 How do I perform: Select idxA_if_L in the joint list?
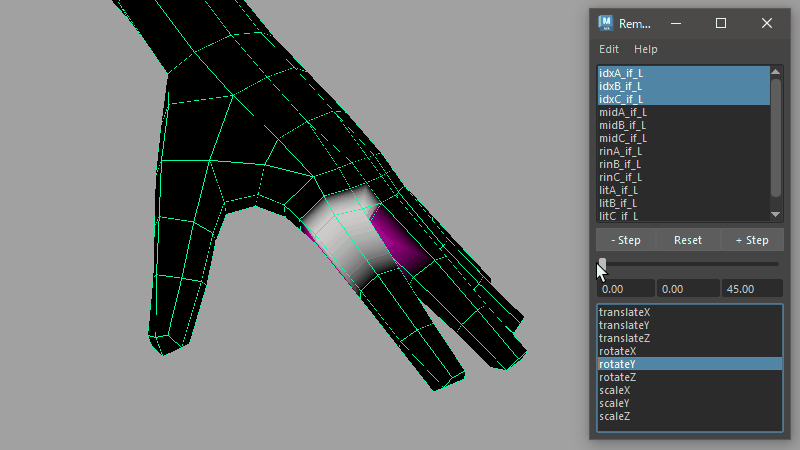pos(621,73)
